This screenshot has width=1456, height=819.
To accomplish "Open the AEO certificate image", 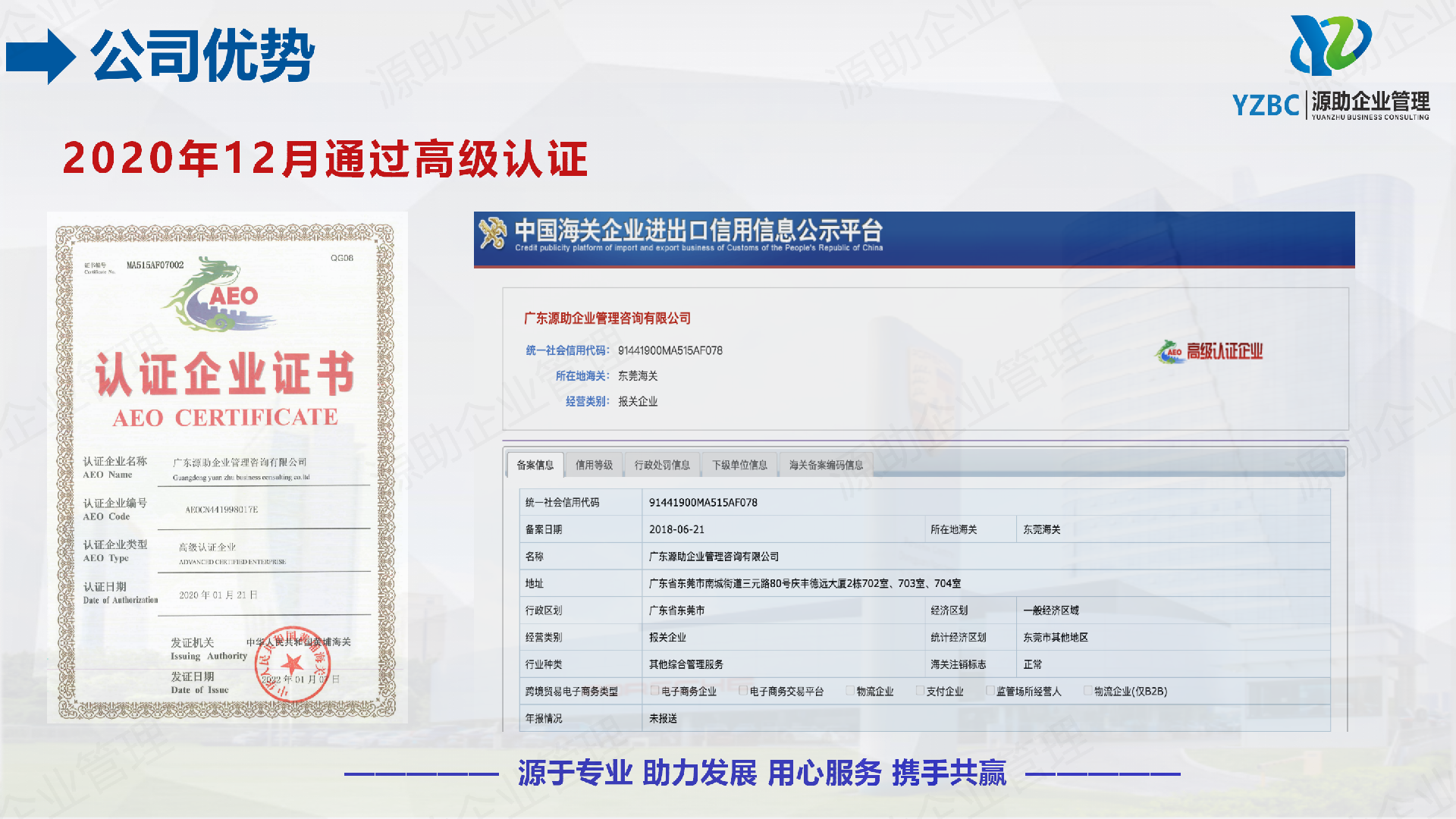I will [227, 467].
